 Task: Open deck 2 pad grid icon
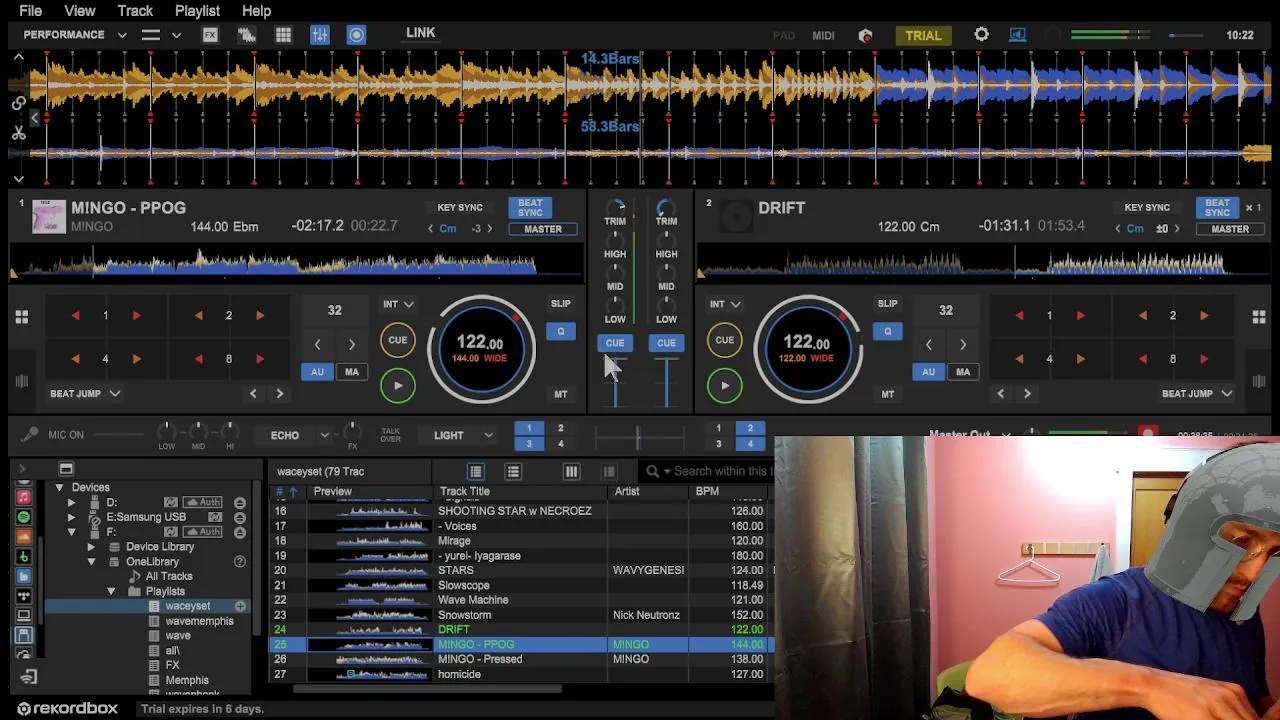[1259, 317]
